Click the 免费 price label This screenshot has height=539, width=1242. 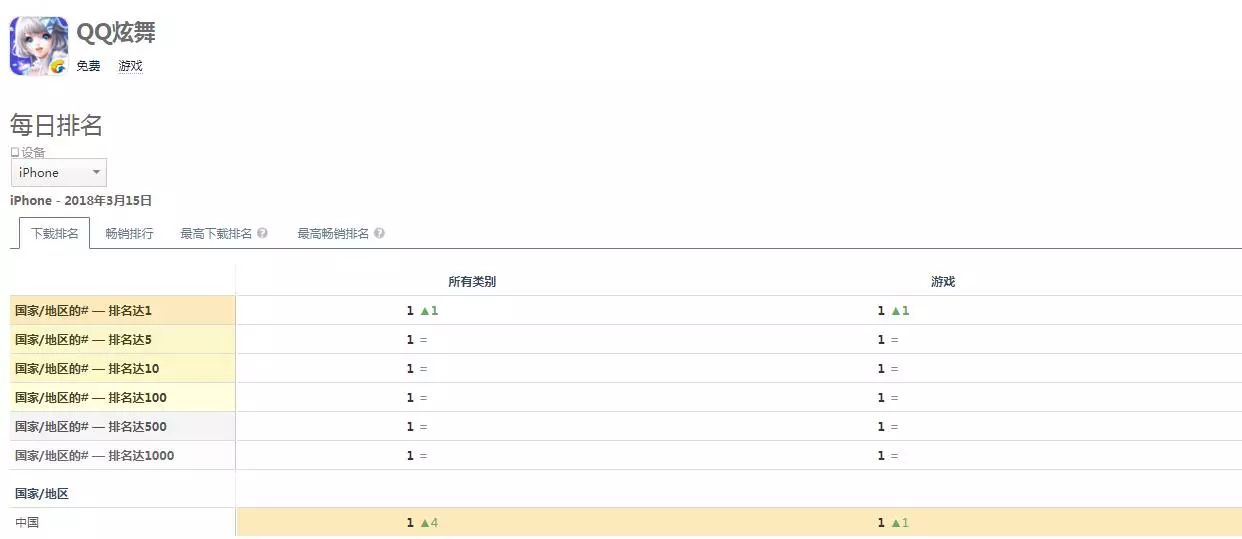click(x=89, y=66)
